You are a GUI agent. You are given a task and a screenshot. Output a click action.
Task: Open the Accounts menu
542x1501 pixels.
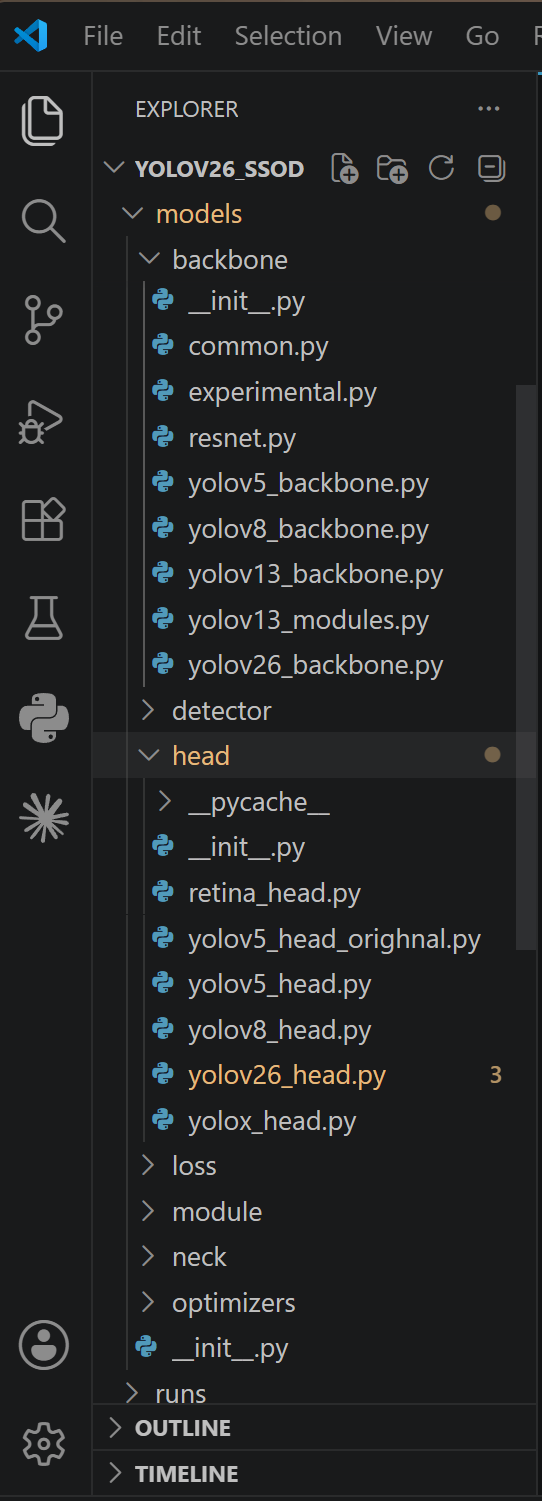coord(43,1345)
